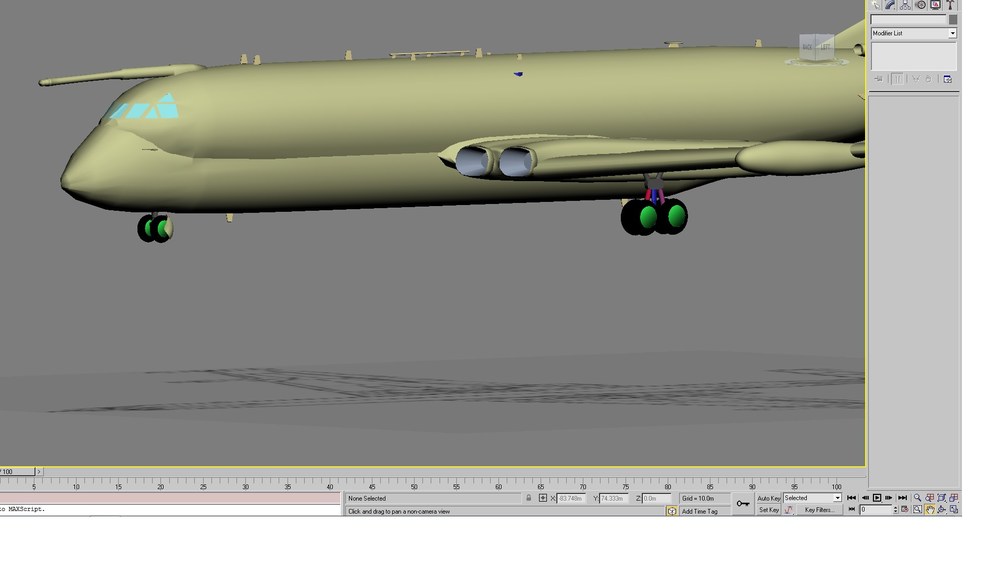
Task: Click Zoom Extents icon
Action: pyautogui.click(x=941, y=498)
